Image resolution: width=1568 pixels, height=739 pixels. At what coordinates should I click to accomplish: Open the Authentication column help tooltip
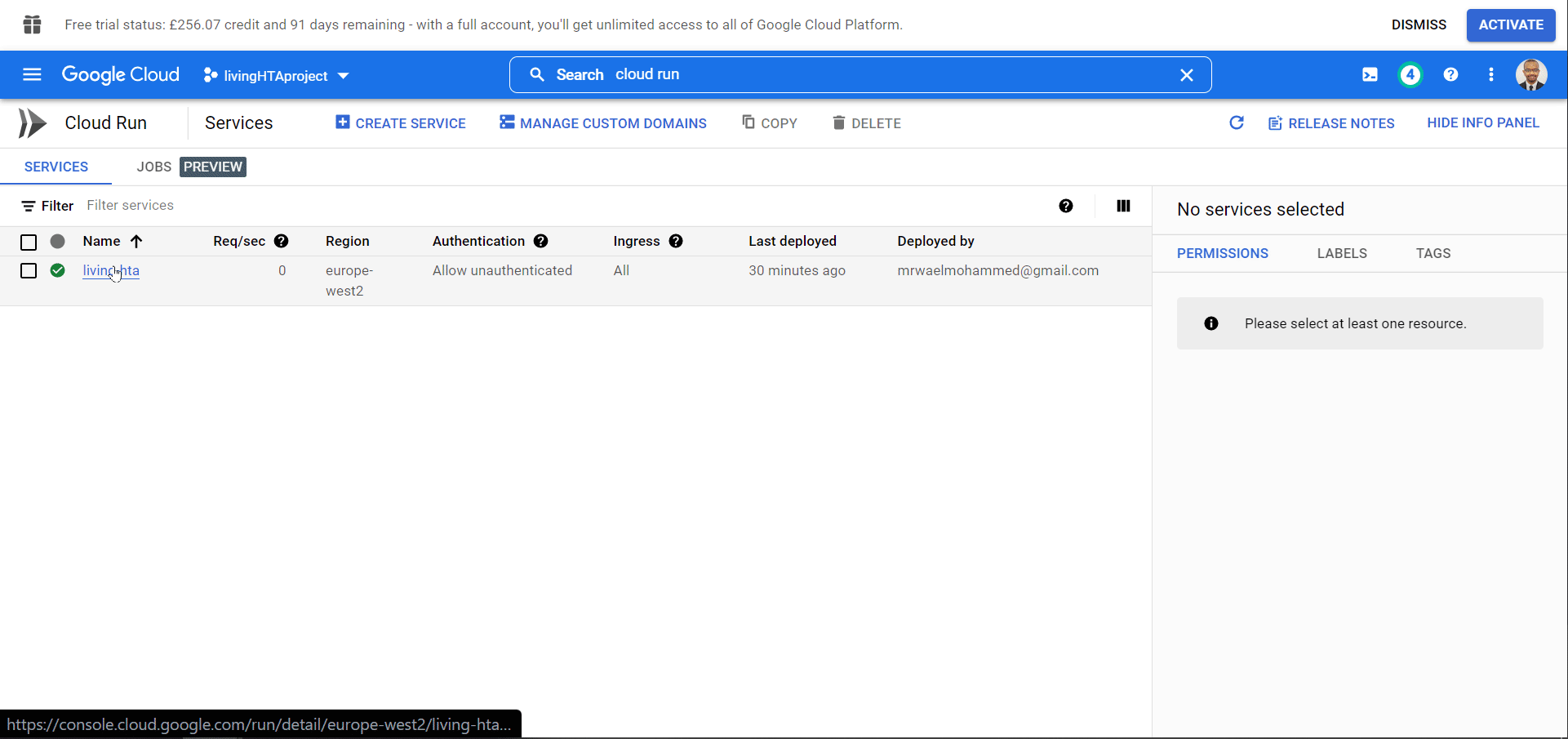pos(541,241)
